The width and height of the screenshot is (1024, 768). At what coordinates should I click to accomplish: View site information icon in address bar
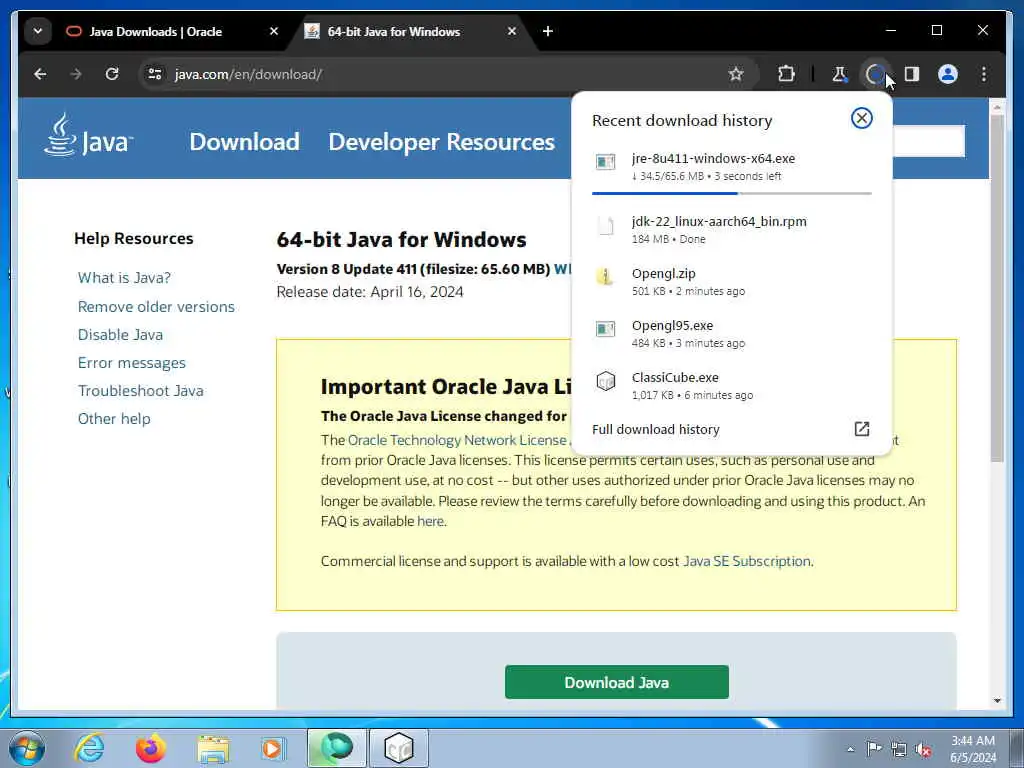(155, 74)
